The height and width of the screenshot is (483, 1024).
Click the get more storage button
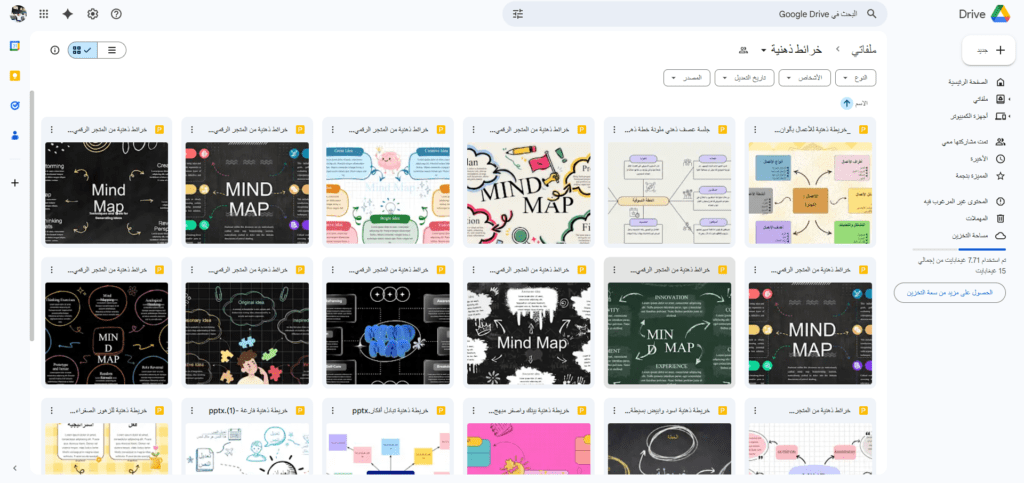[x=949, y=292]
